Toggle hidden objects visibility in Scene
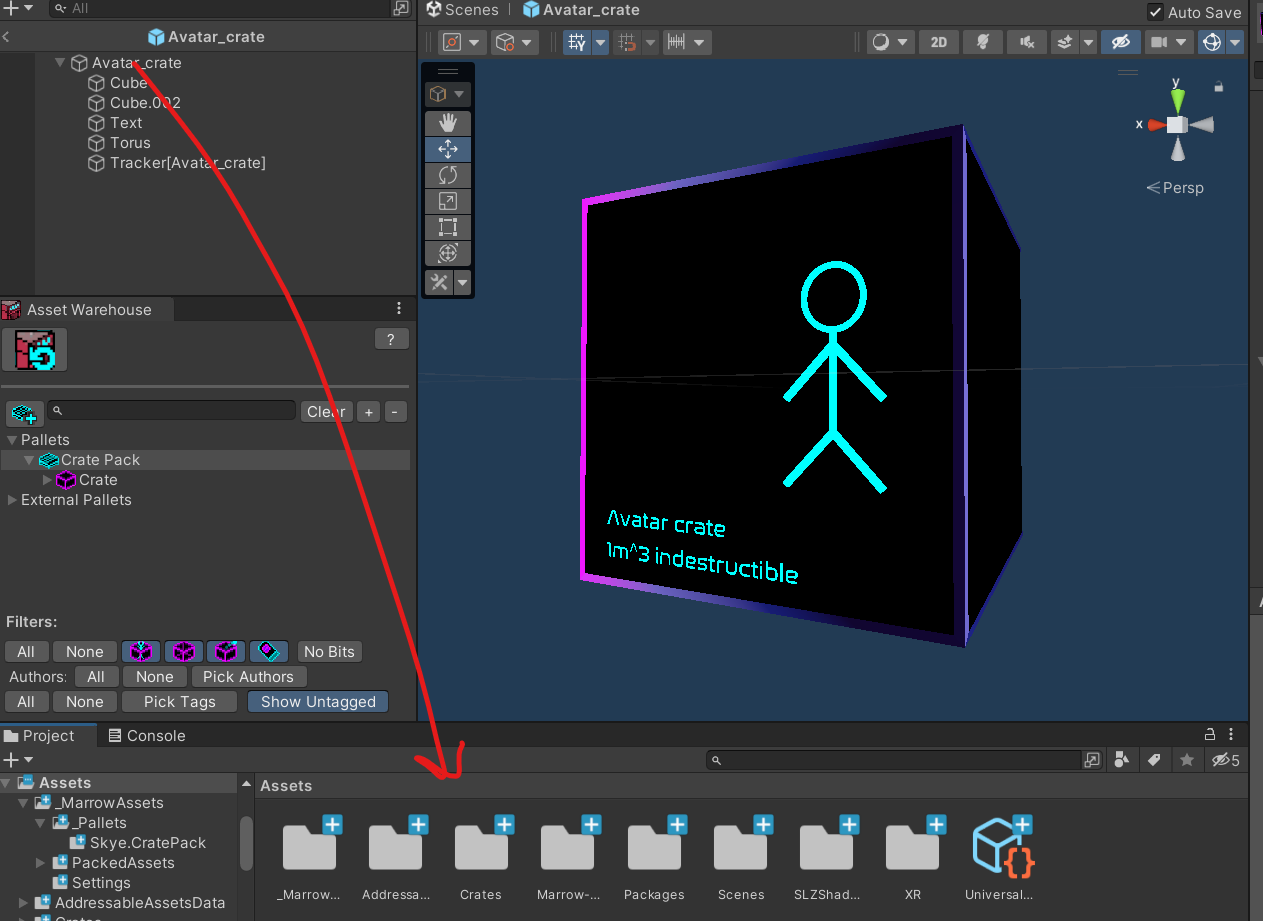 (1121, 42)
